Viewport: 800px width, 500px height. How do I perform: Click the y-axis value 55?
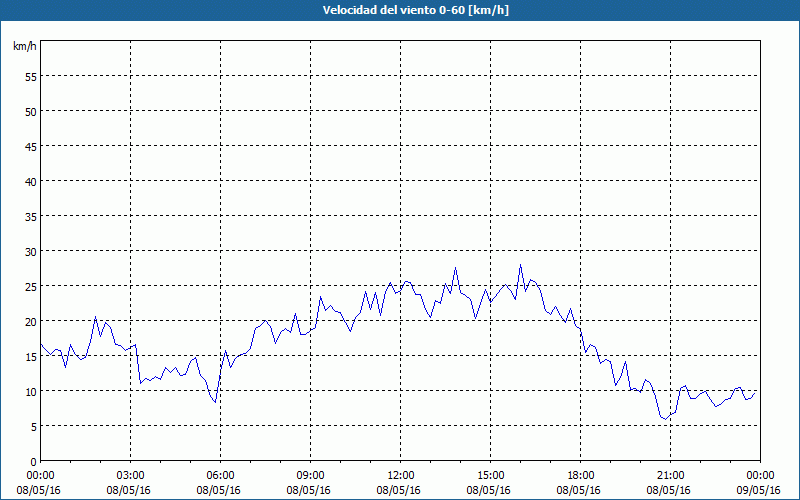31,77
